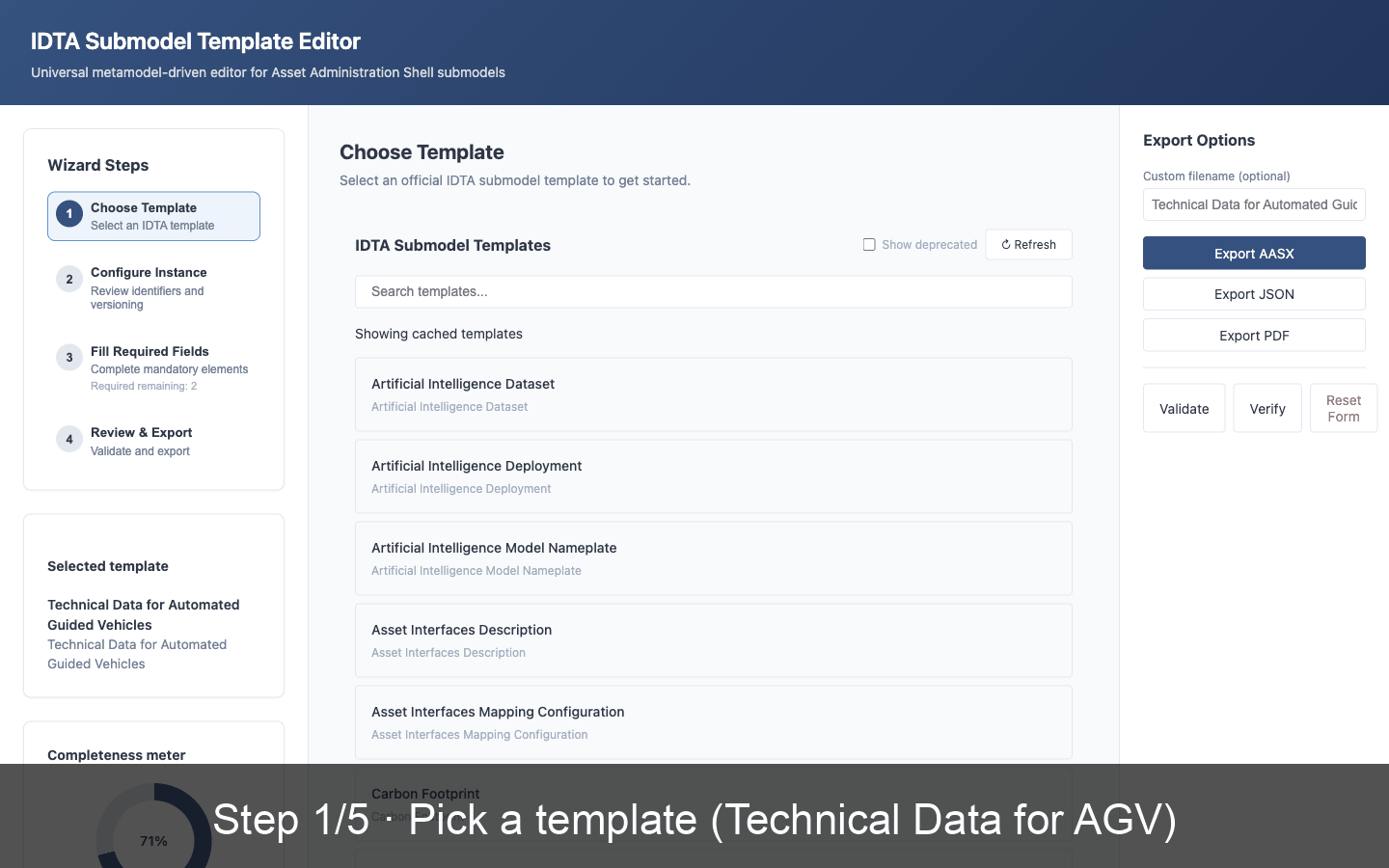Click the custom filename input field
The height and width of the screenshot is (868, 1389).
1254,204
